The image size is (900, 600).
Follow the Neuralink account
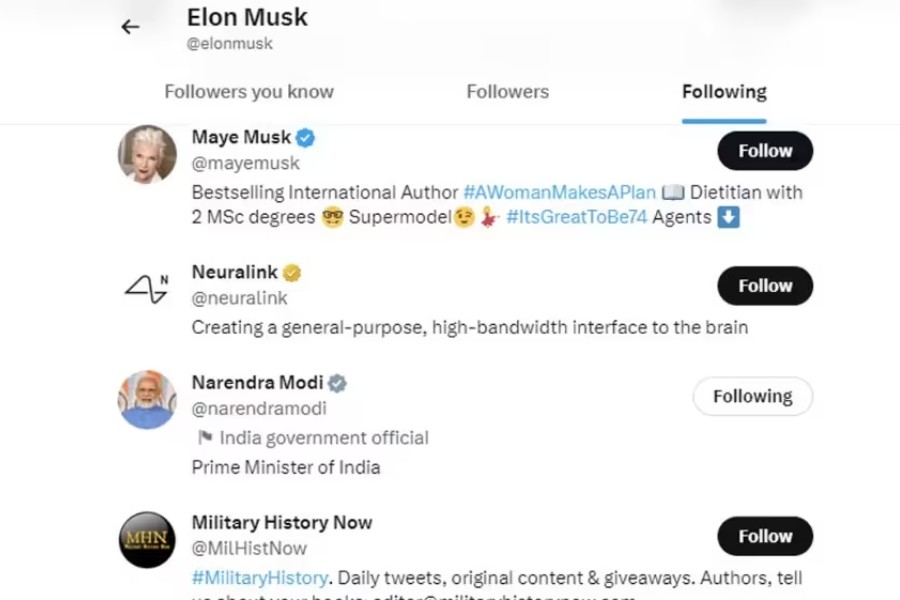(x=764, y=285)
